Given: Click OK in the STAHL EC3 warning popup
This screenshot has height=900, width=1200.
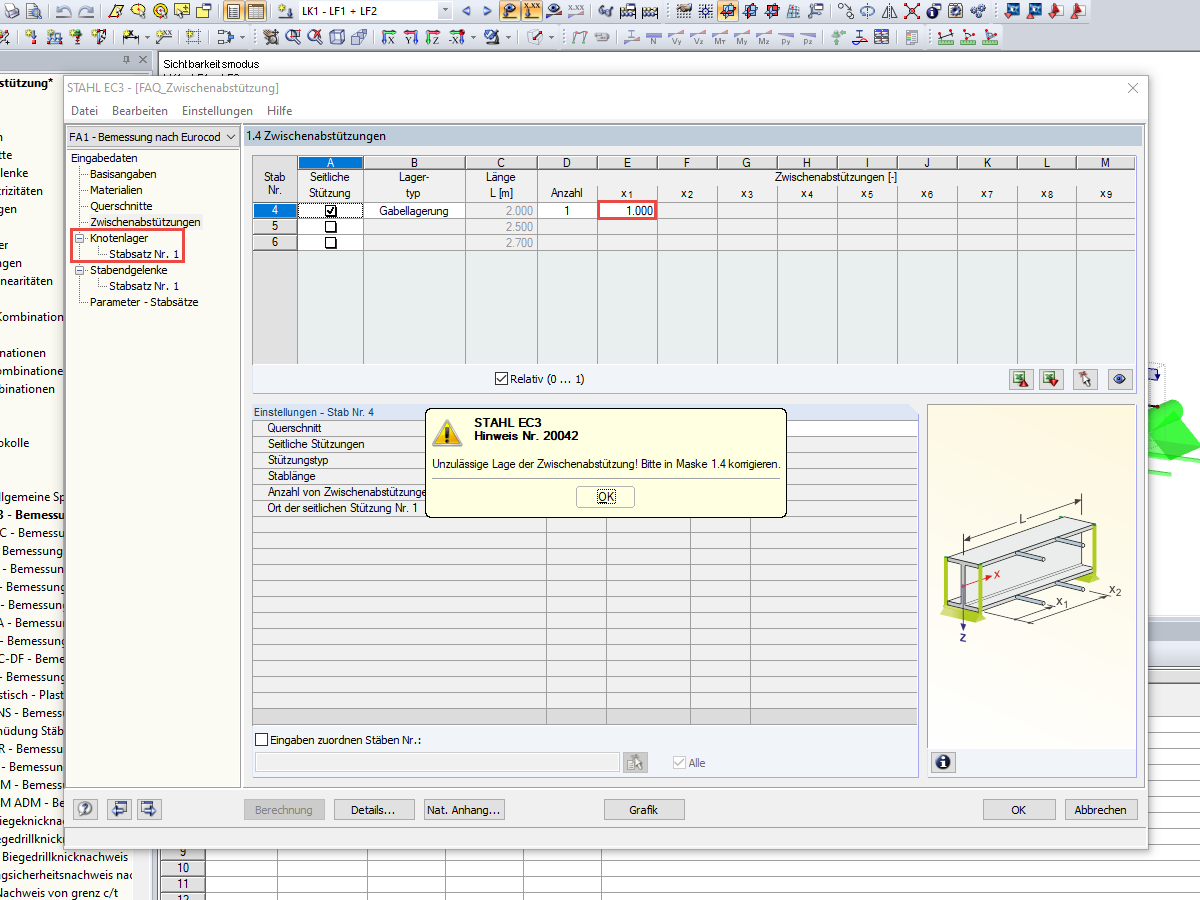Looking at the screenshot, I should (x=606, y=497).
